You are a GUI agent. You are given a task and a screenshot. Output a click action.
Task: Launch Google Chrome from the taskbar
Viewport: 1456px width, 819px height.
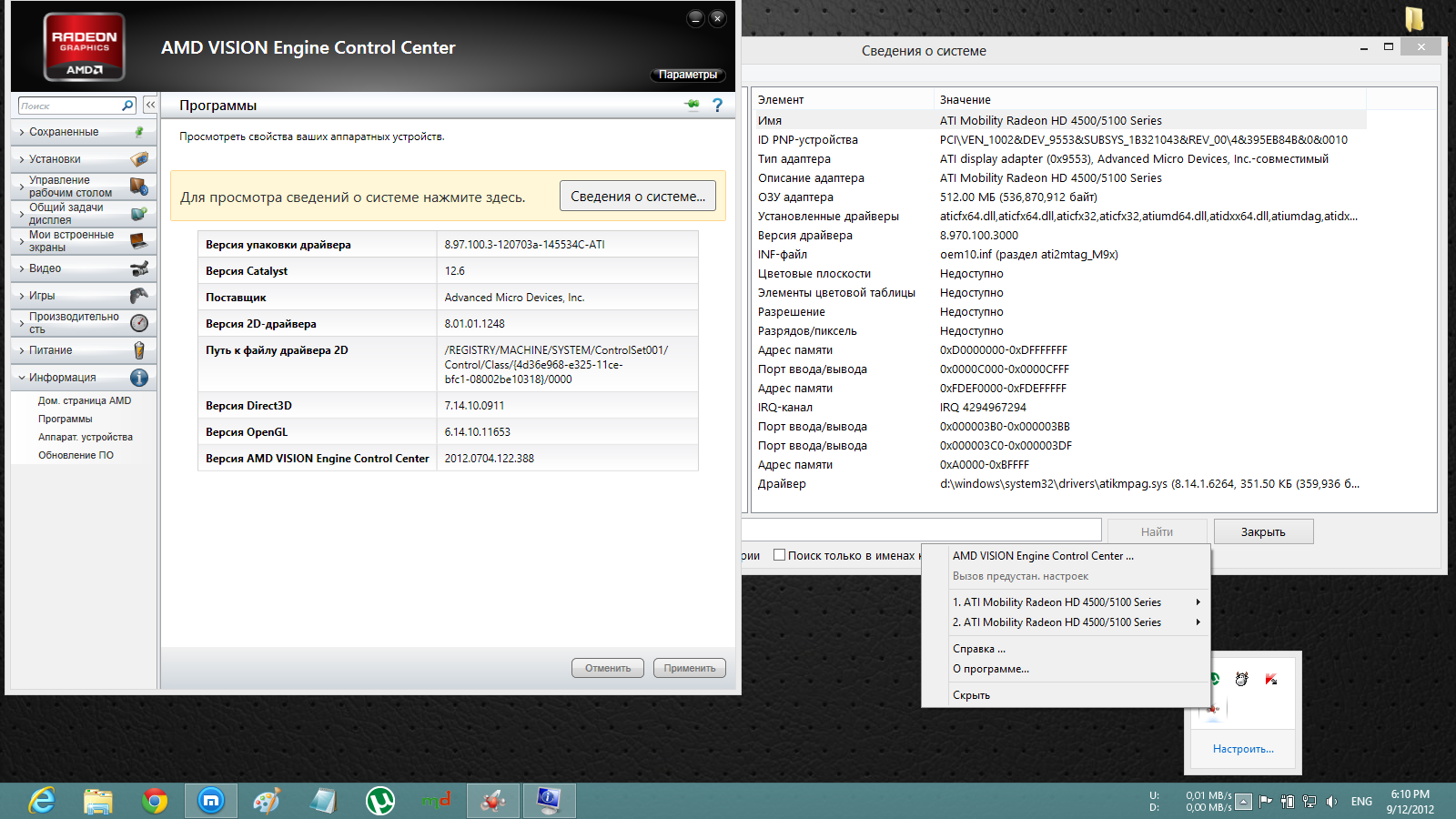[155, 801]
